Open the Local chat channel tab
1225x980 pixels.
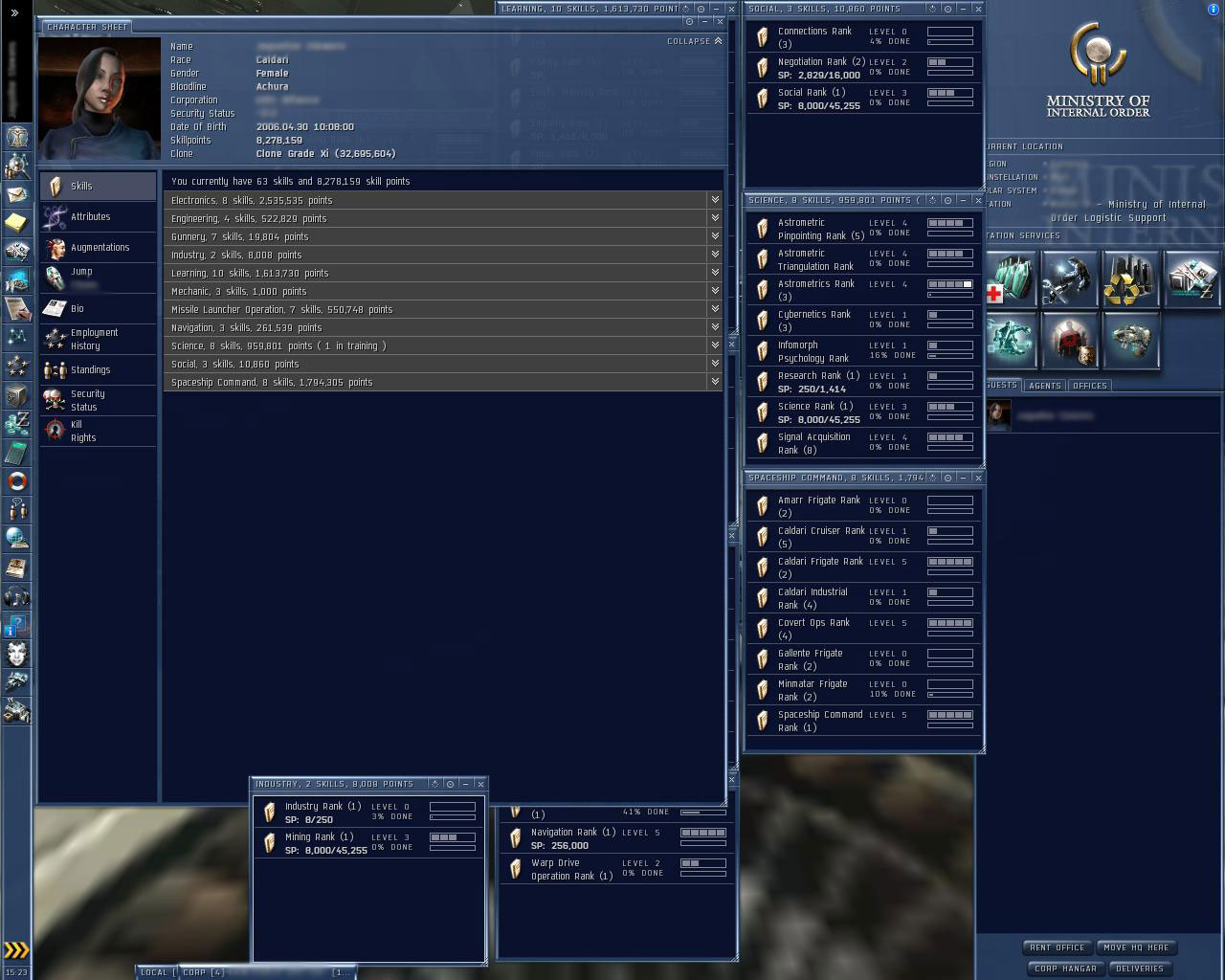(156, 972)
